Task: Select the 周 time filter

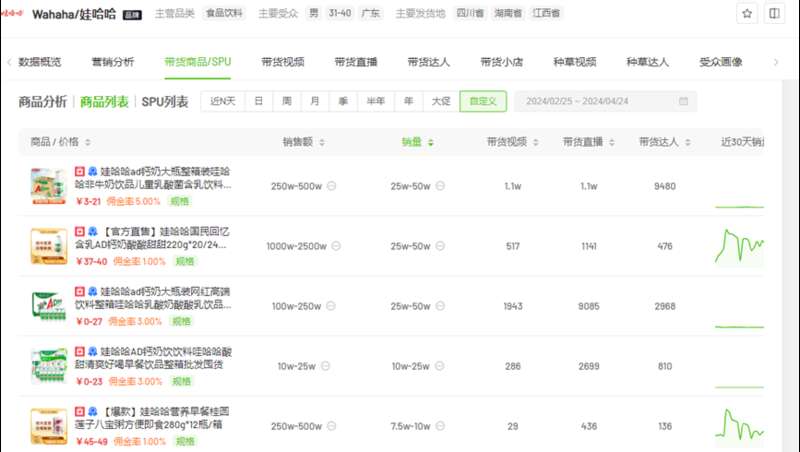Action: pos(287,101)
